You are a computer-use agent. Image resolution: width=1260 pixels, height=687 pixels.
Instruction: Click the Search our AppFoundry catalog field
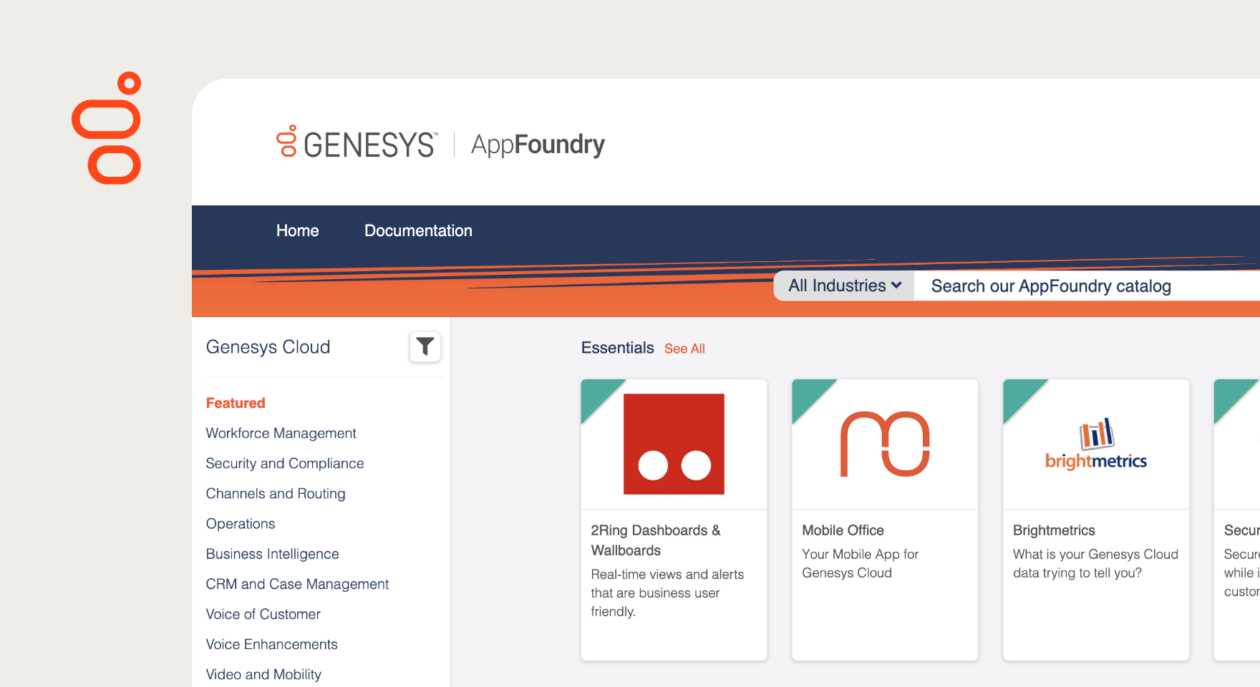pyautogui.click(x=1087, y=286)
